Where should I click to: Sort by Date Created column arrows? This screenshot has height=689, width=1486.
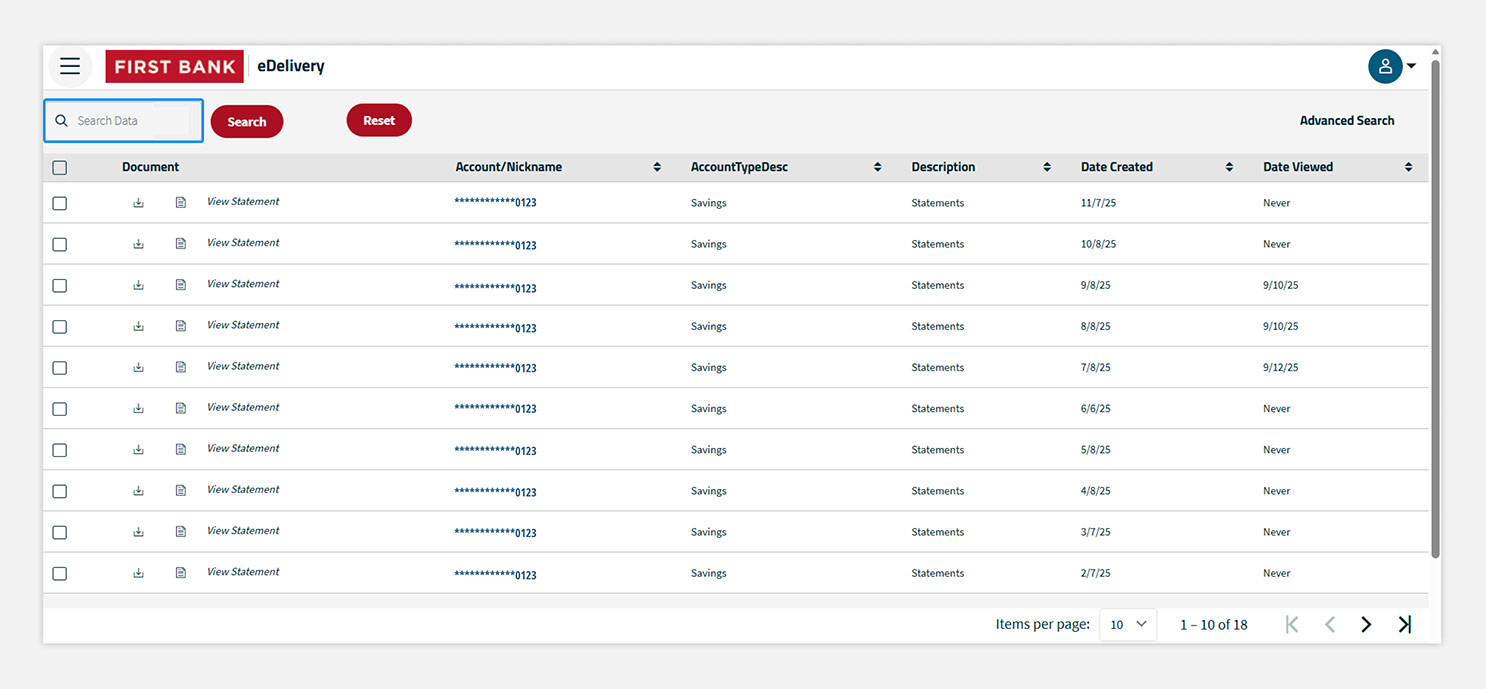click(1229, 167)
